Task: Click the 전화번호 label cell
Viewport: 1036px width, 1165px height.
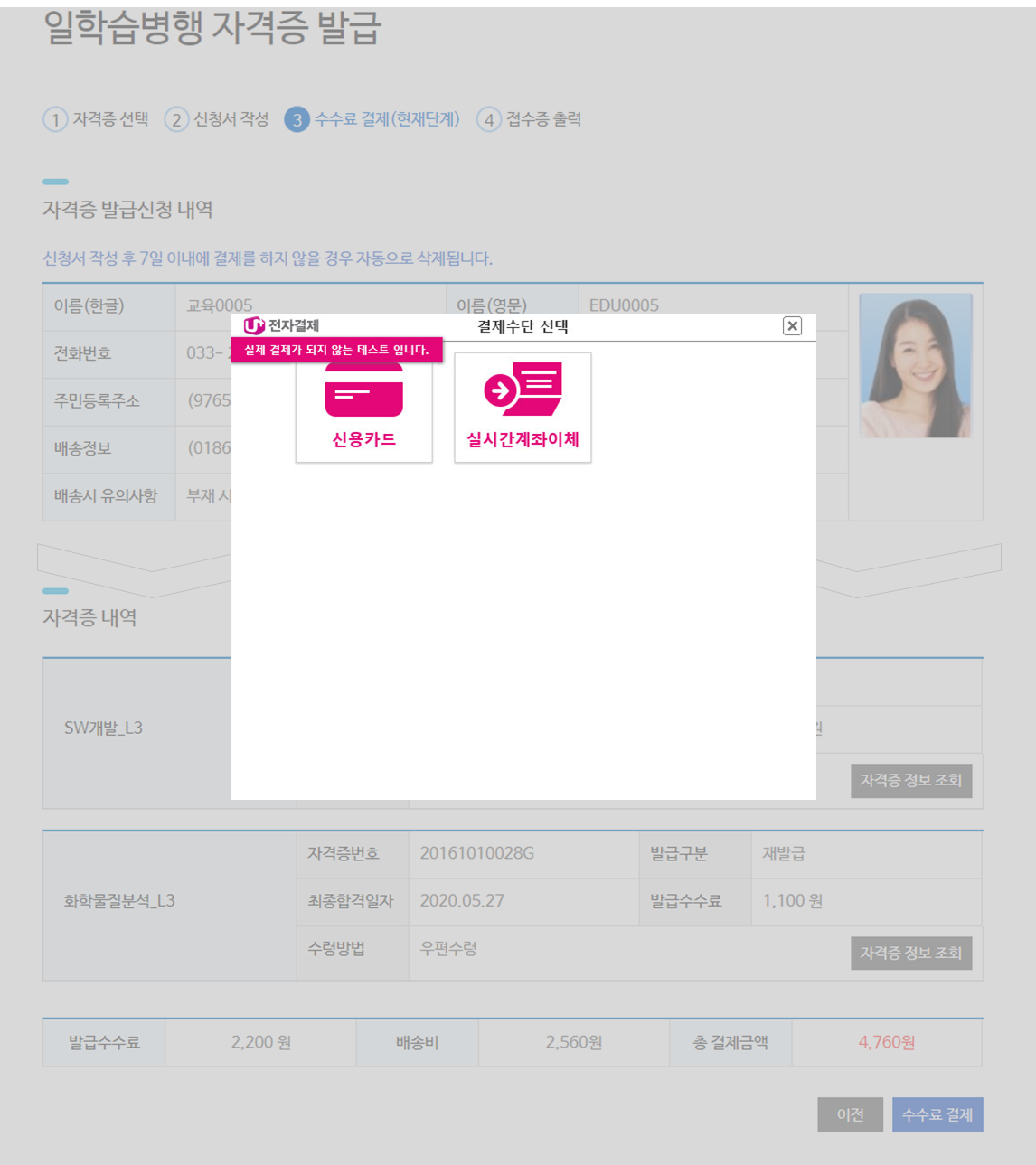Action: (108, 353)
